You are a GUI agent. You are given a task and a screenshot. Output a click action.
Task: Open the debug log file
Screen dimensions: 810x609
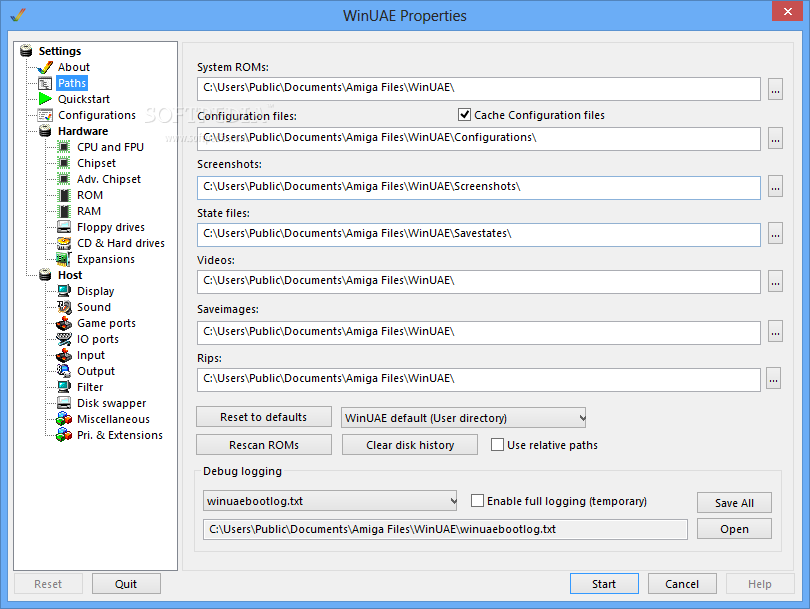point(734,529)
